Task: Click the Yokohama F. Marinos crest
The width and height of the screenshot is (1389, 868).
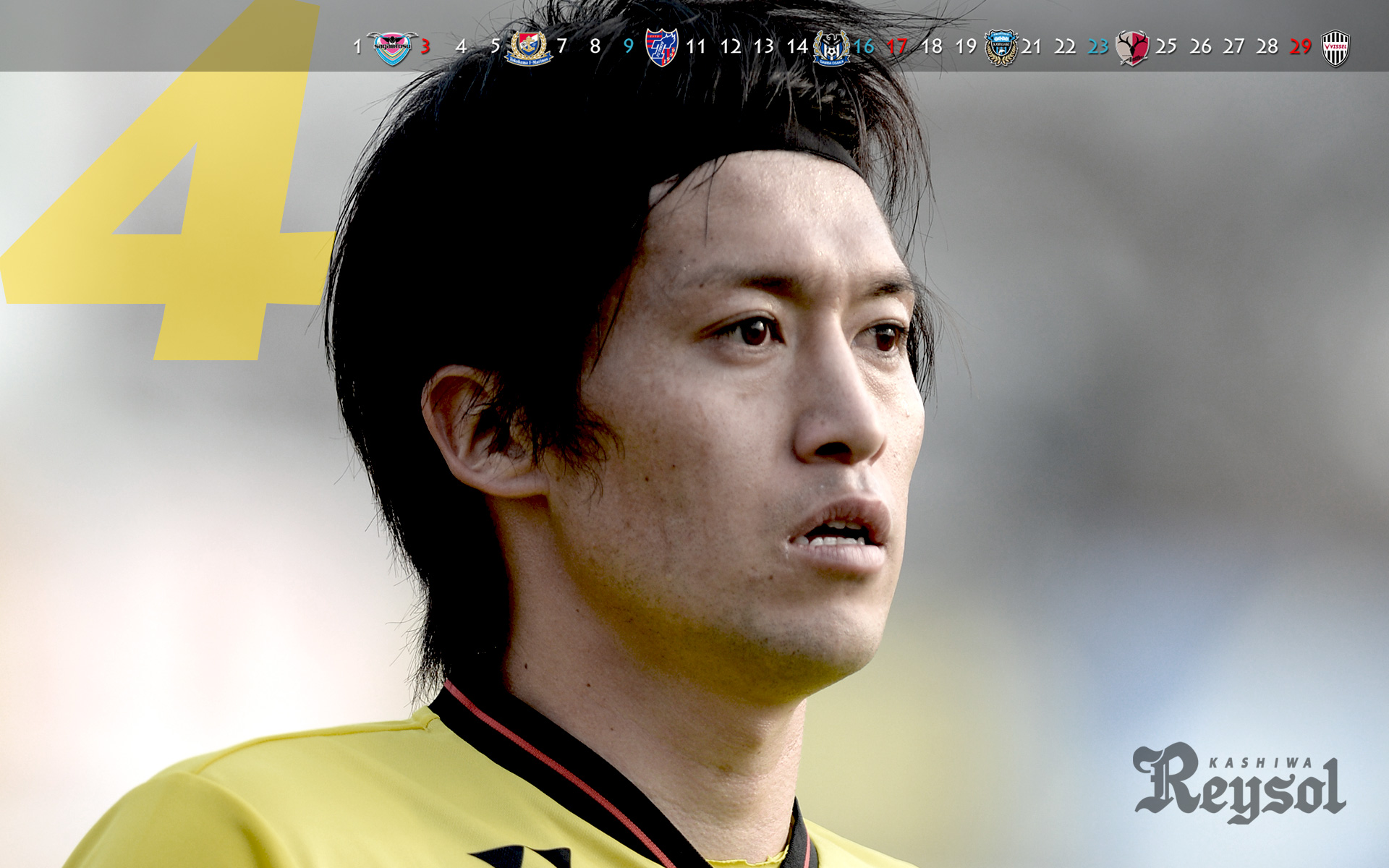Action: click(528, 47)
